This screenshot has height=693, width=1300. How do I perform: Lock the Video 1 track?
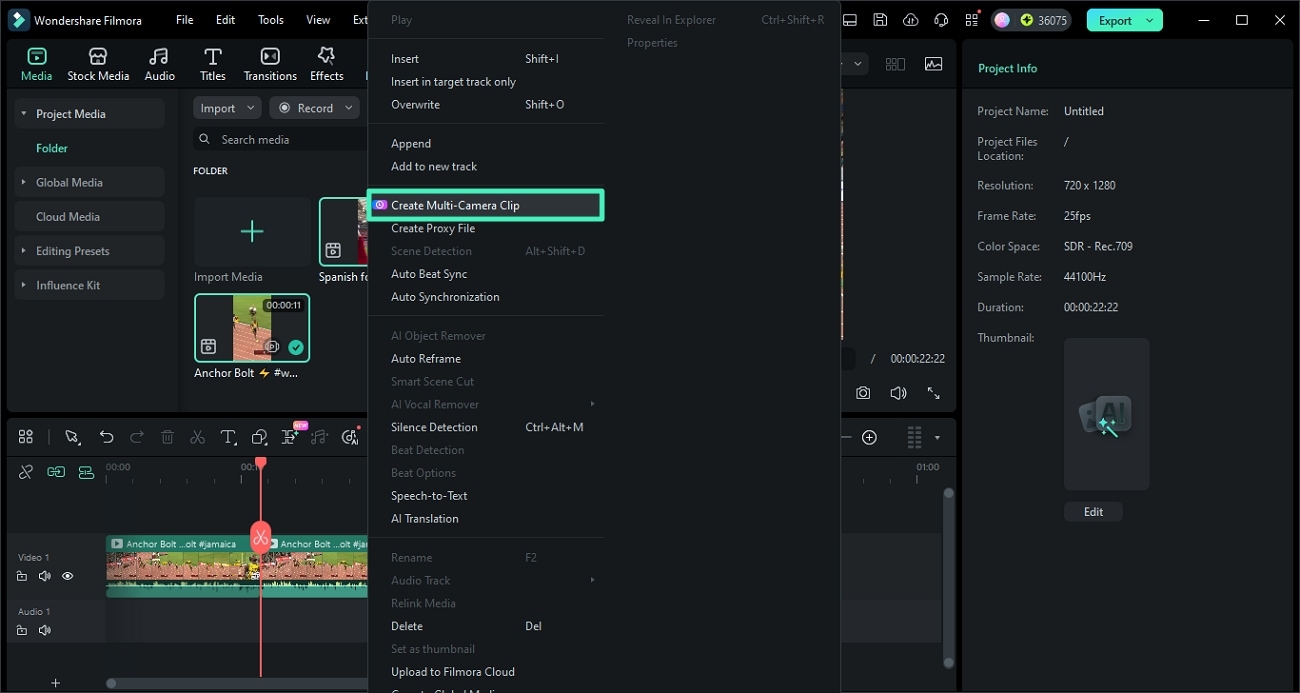(x=21, y=576)
